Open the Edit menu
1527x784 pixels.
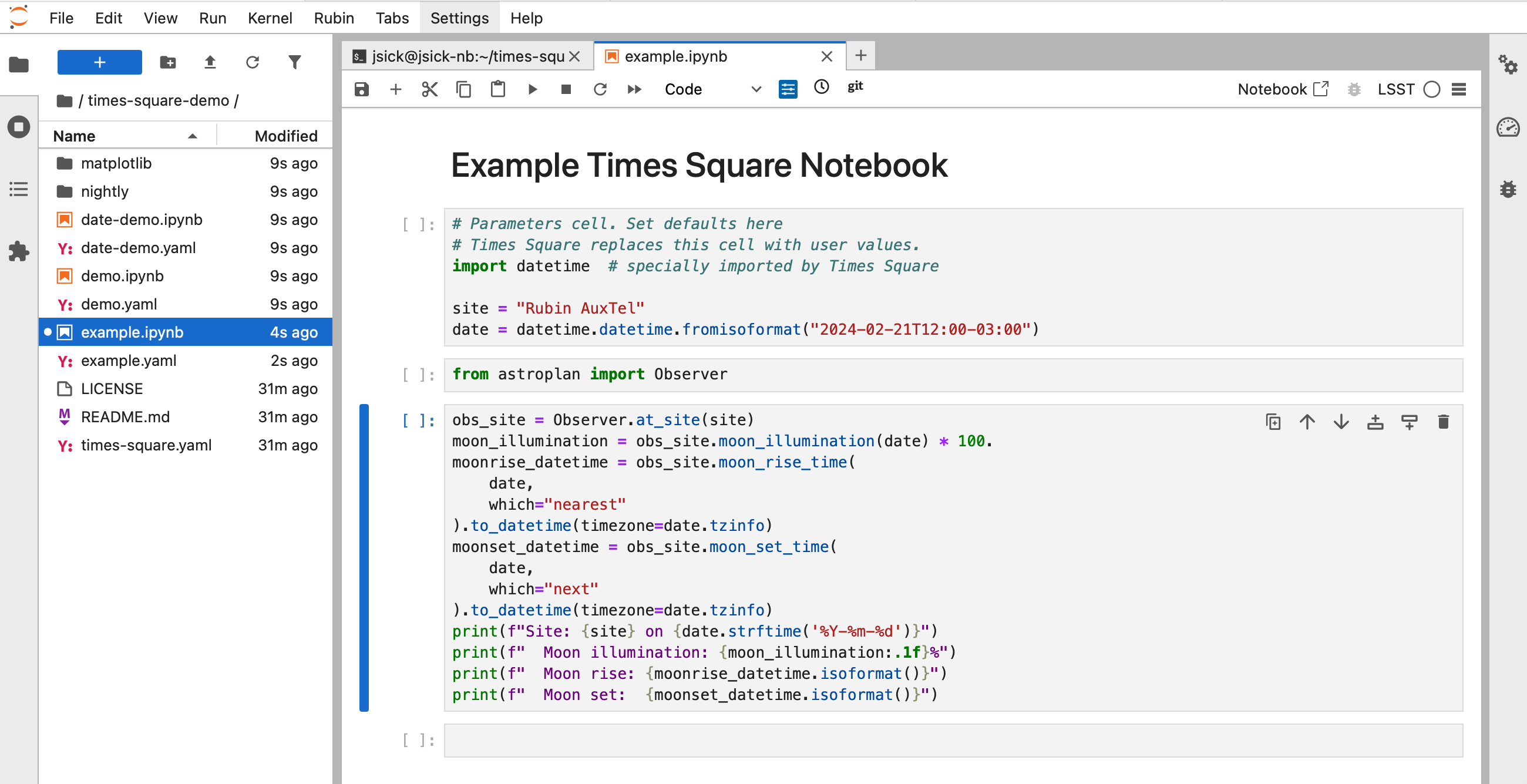109,18
